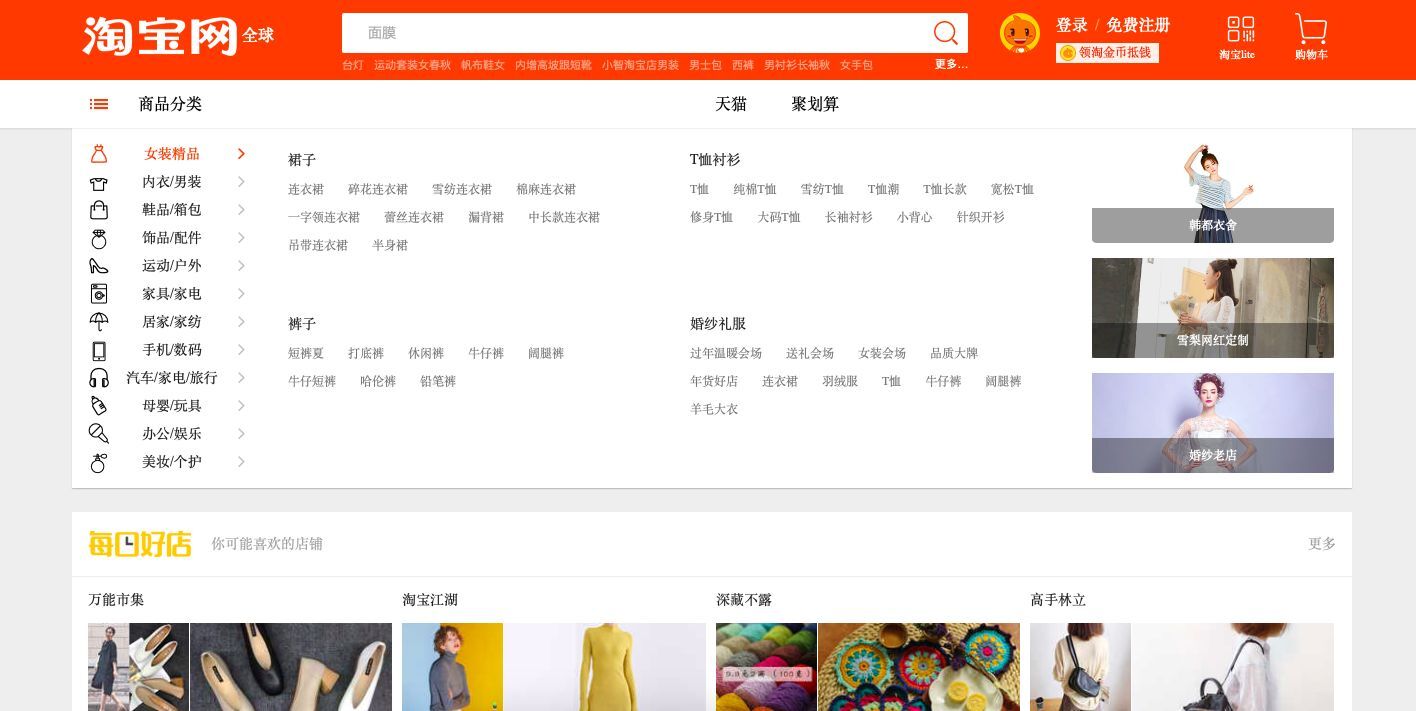Open the 淘宝lite QR code icon
This screenshot has width=1416, height=711.
(x=1240, y=28)
